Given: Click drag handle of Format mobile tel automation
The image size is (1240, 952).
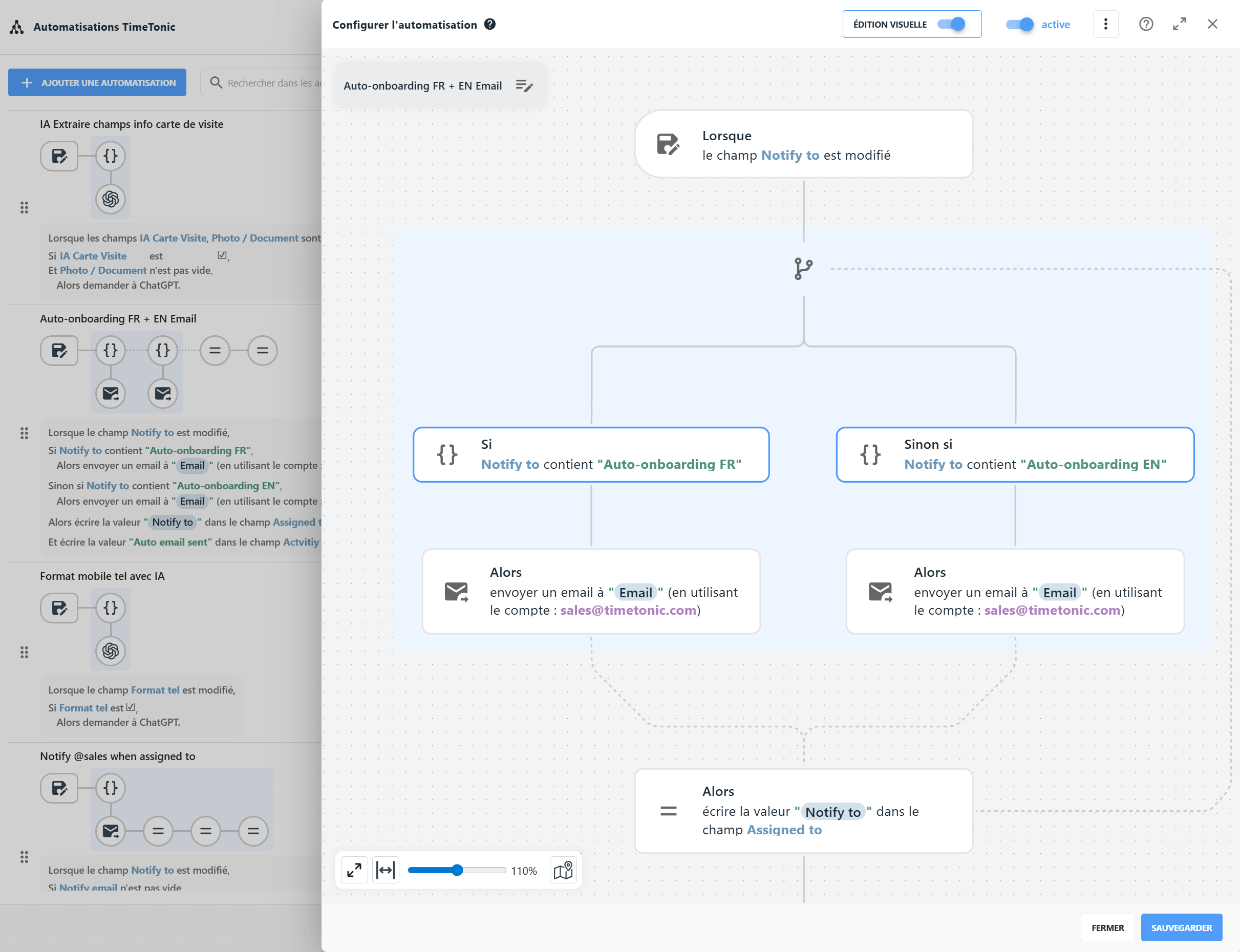Looking at the screenshot, I should pyautogui.click(x=25, y=652).
